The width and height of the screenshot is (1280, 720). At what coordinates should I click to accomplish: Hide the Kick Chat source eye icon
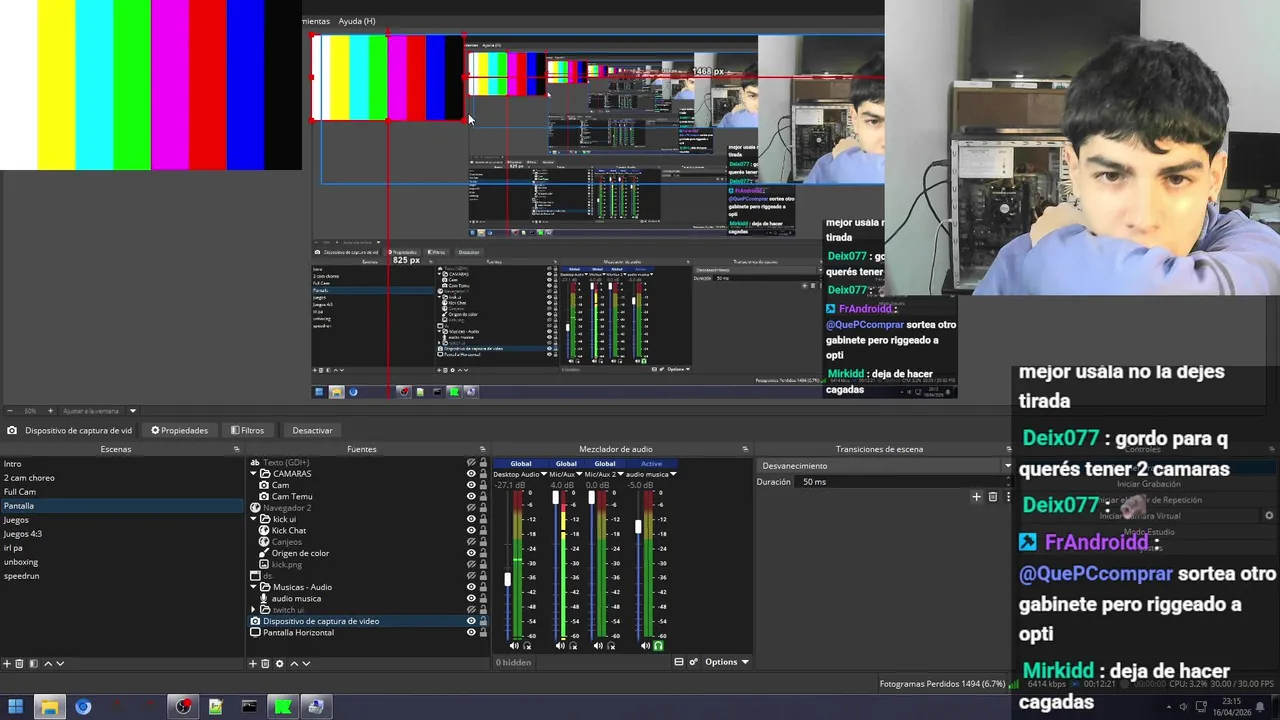pos(471,530)
